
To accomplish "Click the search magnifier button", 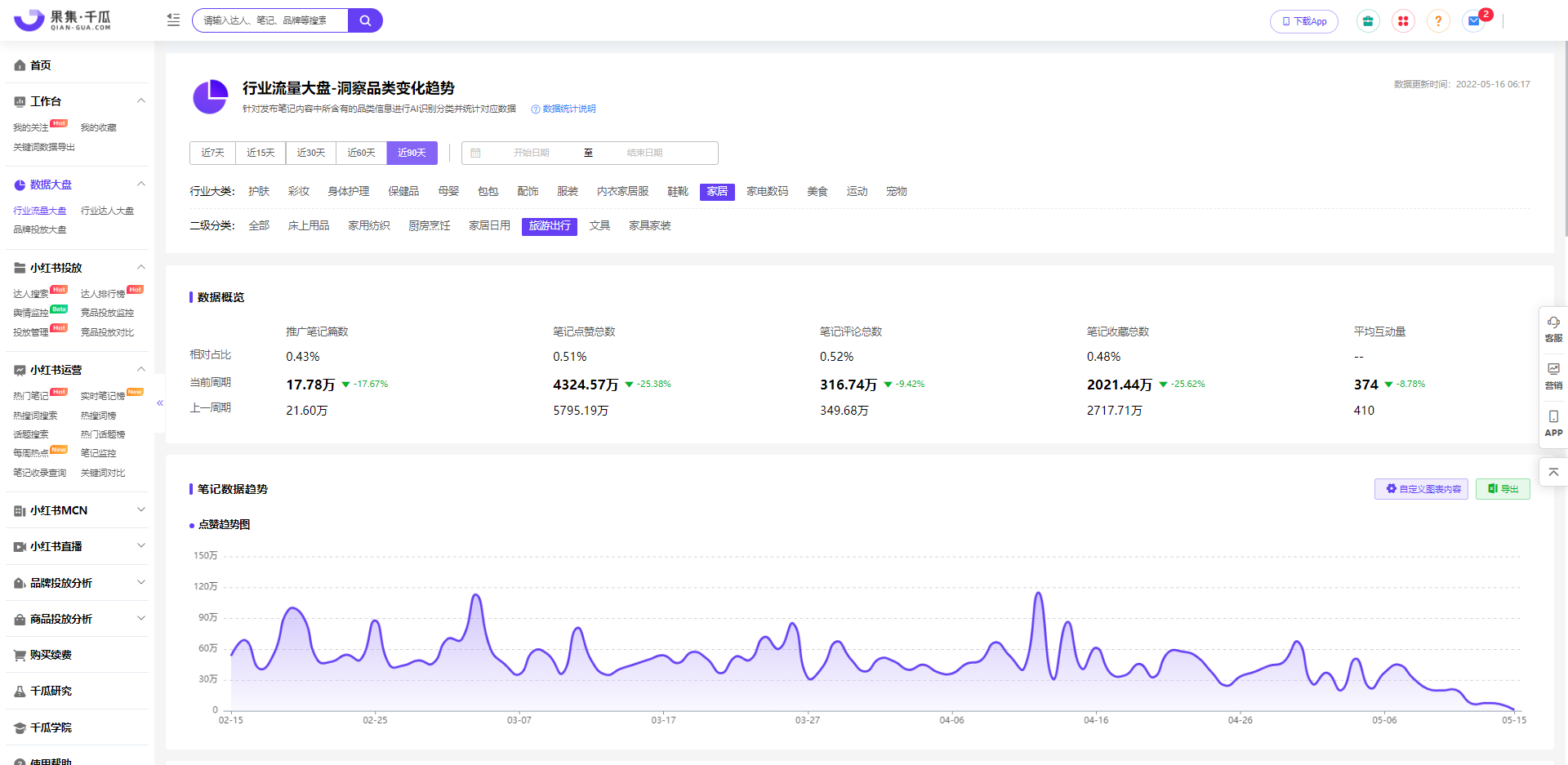I will pos(365,20).
